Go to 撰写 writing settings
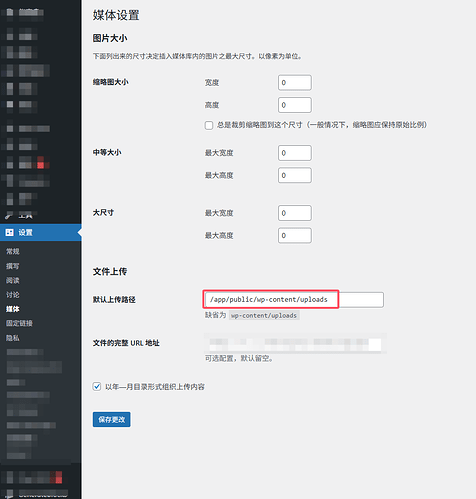Screen dimensions: 476x499 tap(13, 266)
